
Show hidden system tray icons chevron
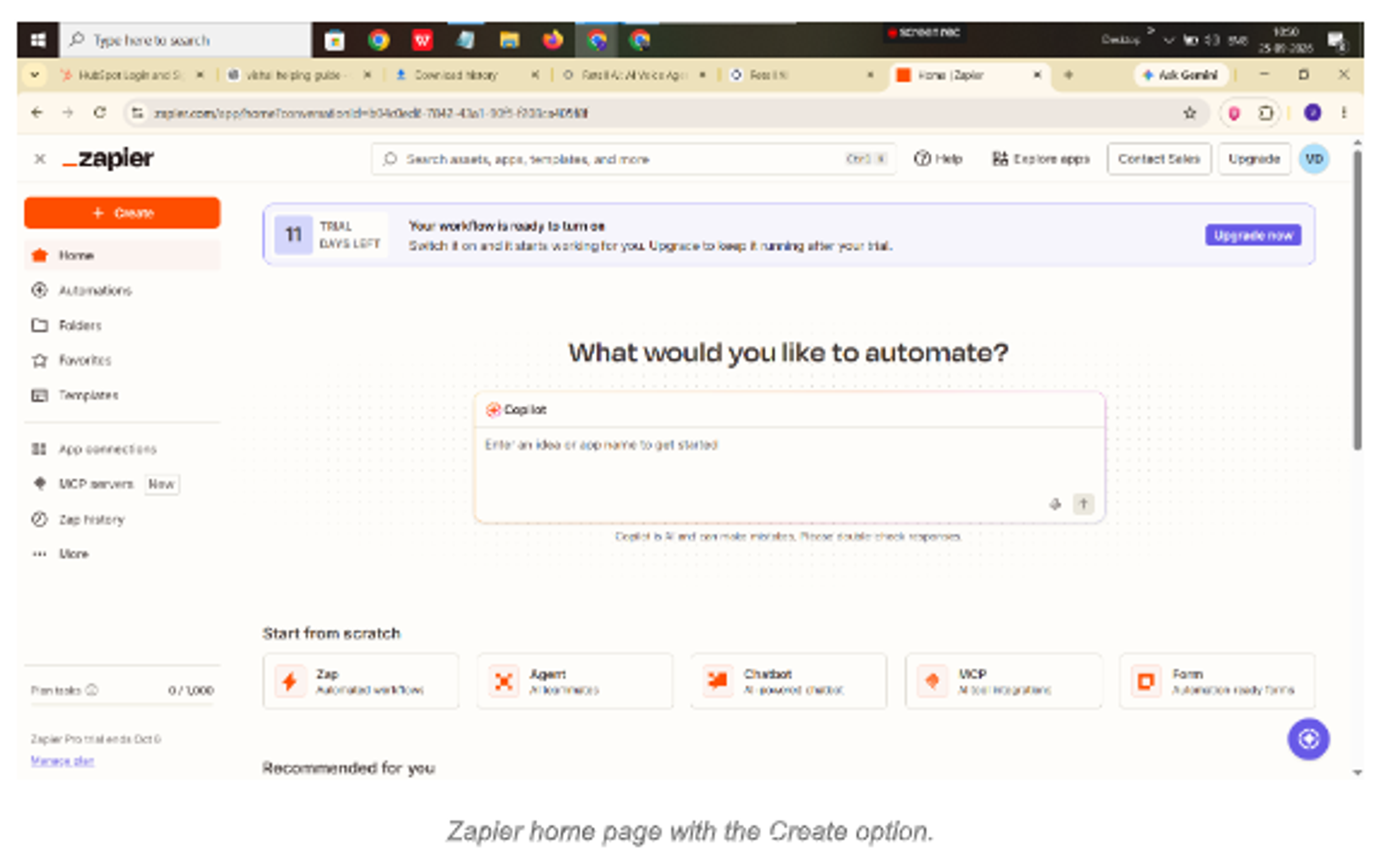click(x=1168, y=40)
